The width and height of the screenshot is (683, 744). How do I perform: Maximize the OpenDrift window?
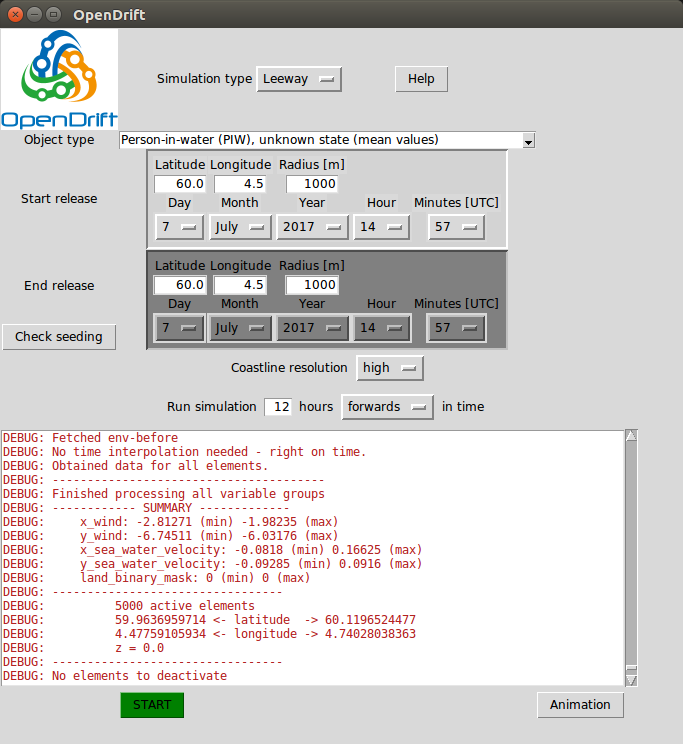(53, 14)
